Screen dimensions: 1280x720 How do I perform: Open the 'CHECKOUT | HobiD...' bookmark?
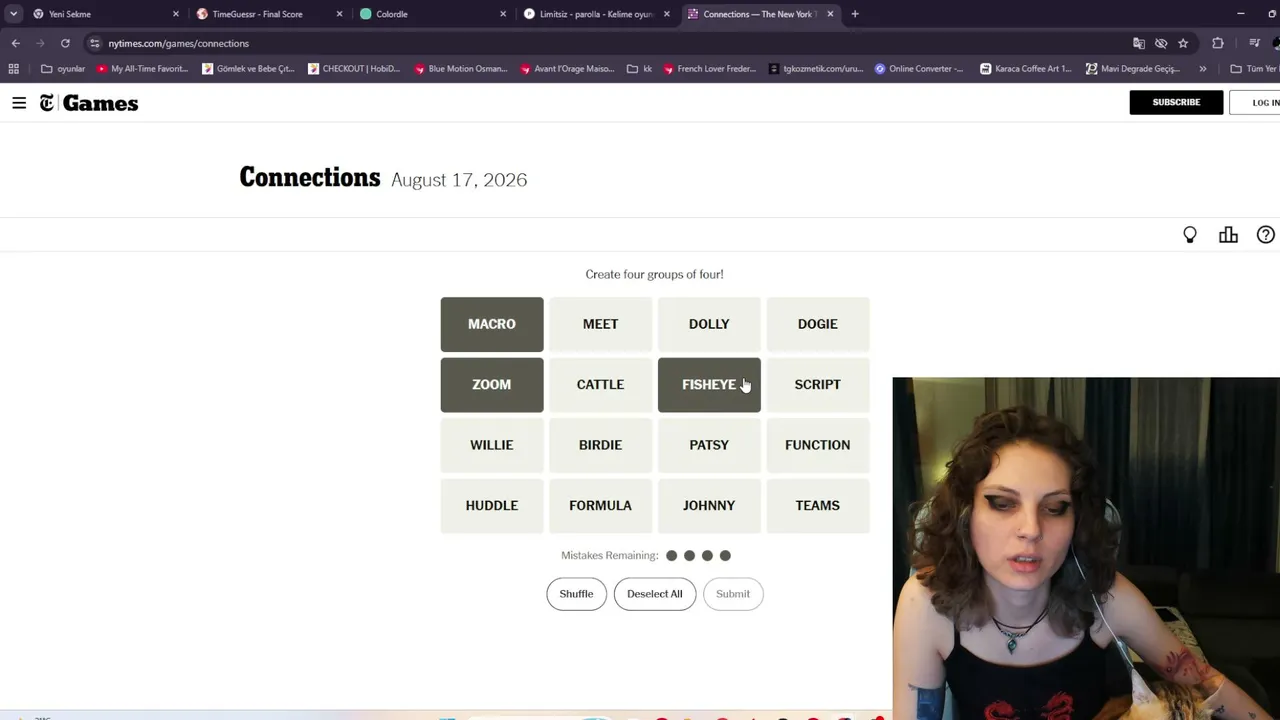coord(354,69)
